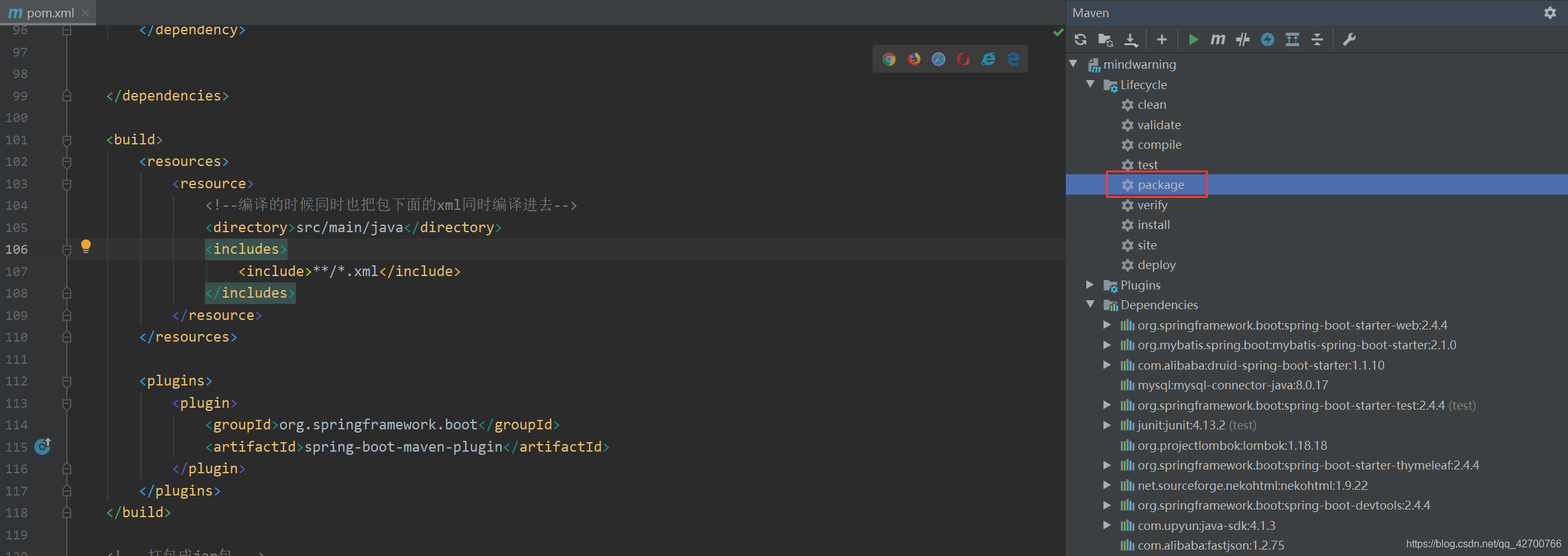Fold the plugins tag at line 112

(67, 382)
